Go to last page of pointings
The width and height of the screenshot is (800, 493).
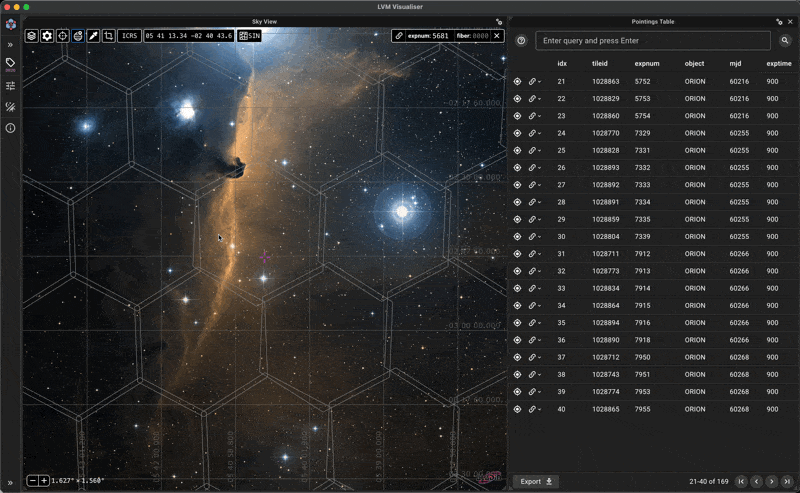[x=787, y=481]
